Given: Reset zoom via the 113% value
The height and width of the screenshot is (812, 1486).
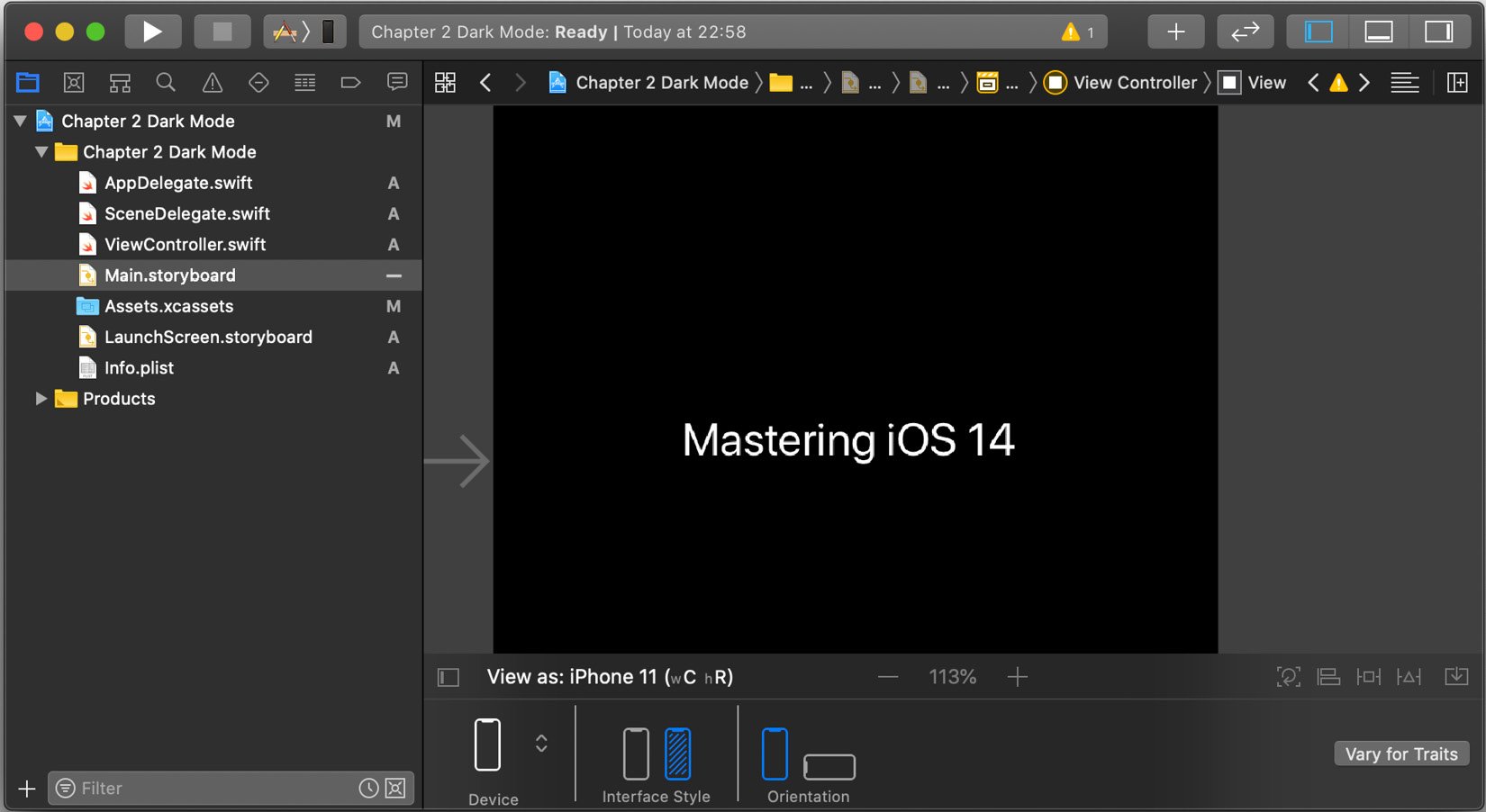Looking at the screenshot, I should 953,677.
